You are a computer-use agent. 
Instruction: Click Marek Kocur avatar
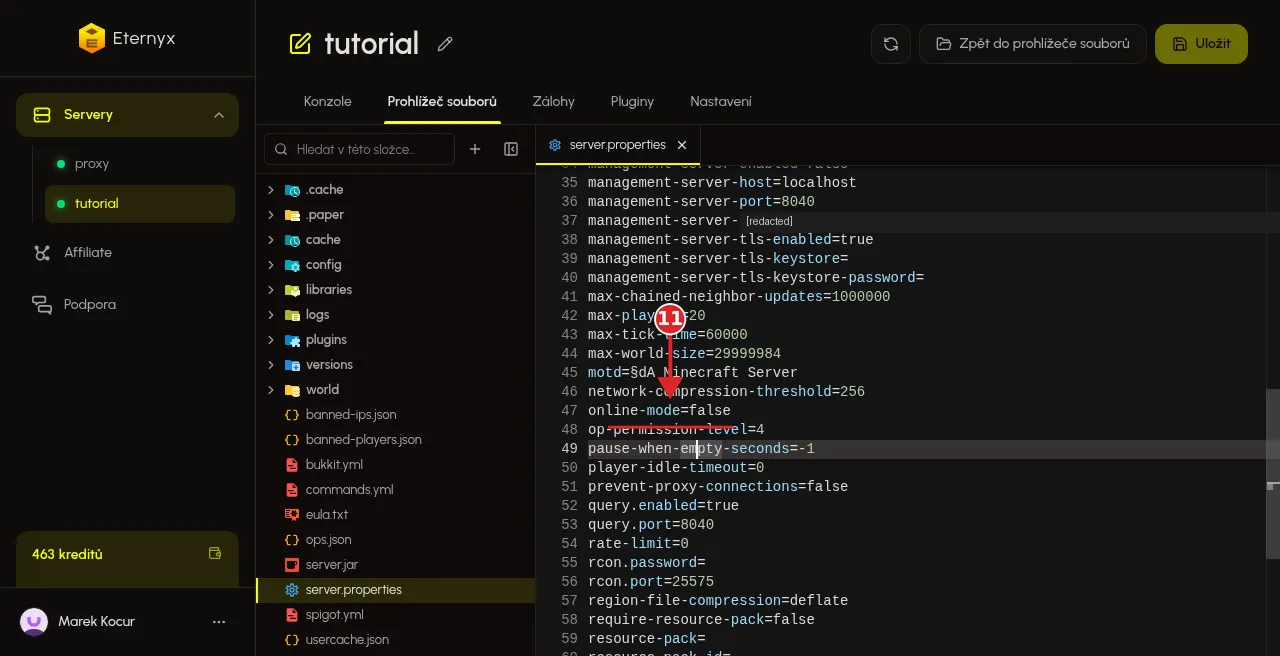pyautogui.click(x=34, y=622)
